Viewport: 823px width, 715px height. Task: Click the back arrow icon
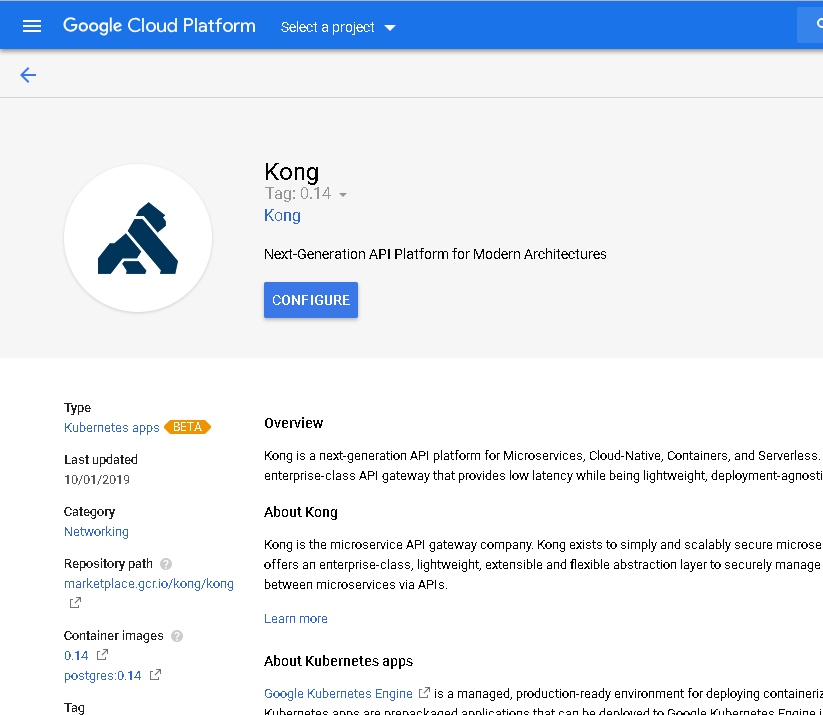point(28,74)
